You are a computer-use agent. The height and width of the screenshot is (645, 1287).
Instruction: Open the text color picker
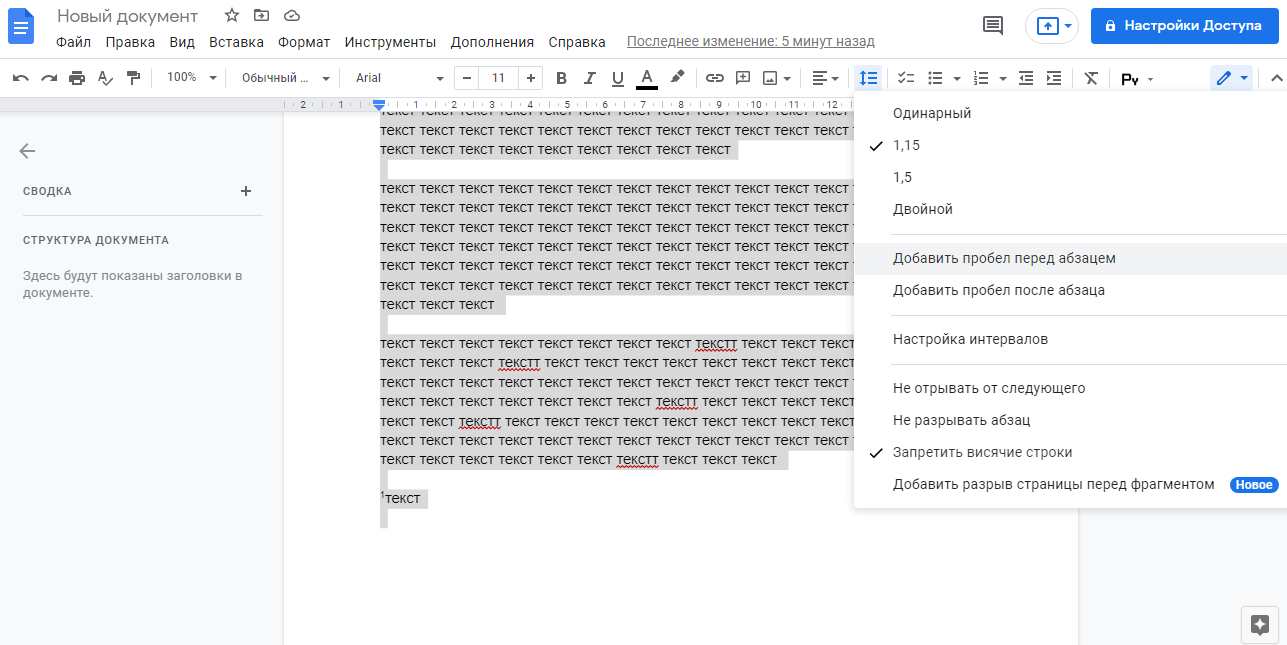[x=647, y=78]
